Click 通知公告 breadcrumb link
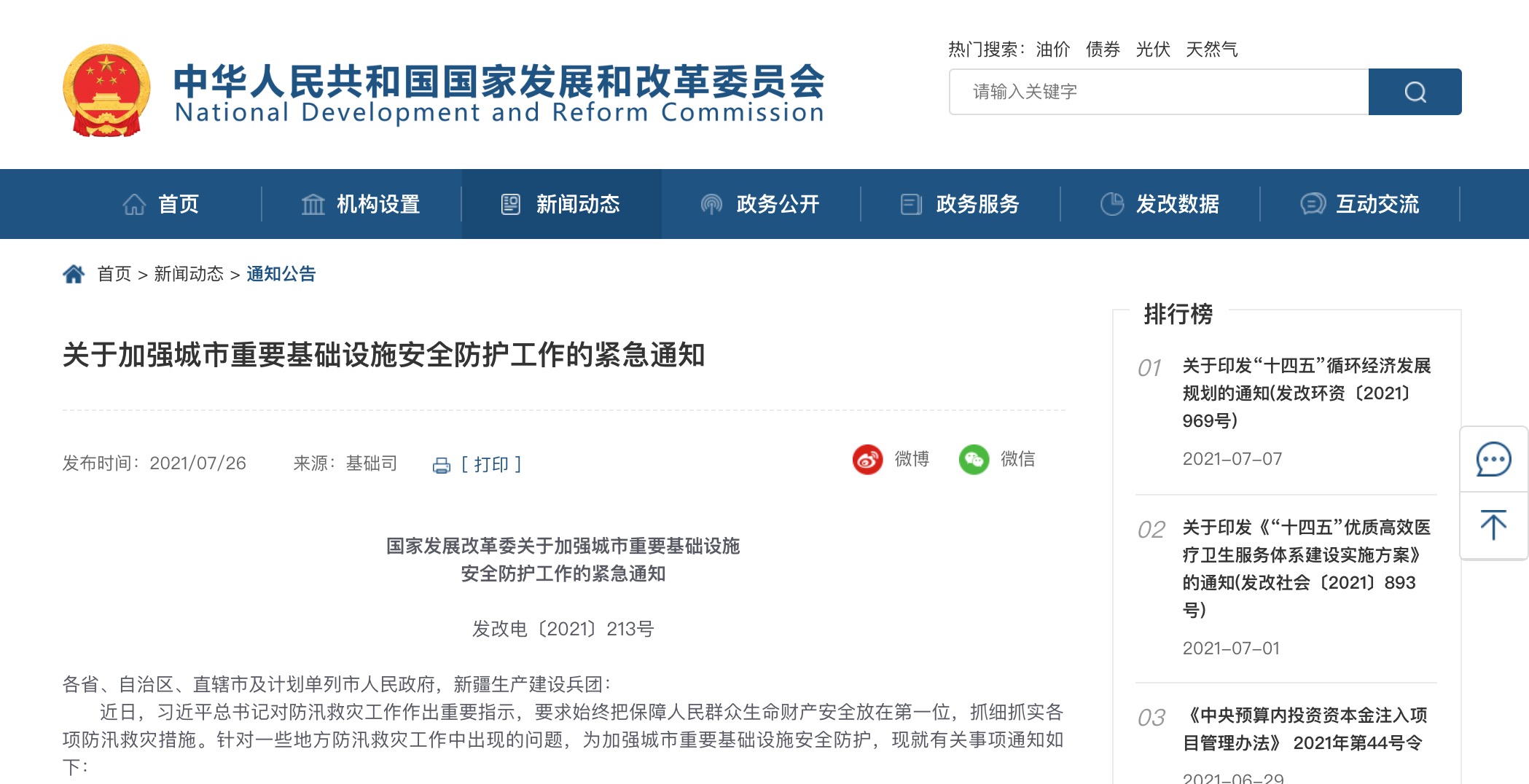Screen dimensions: 1529x784 [x=281, y=274]
